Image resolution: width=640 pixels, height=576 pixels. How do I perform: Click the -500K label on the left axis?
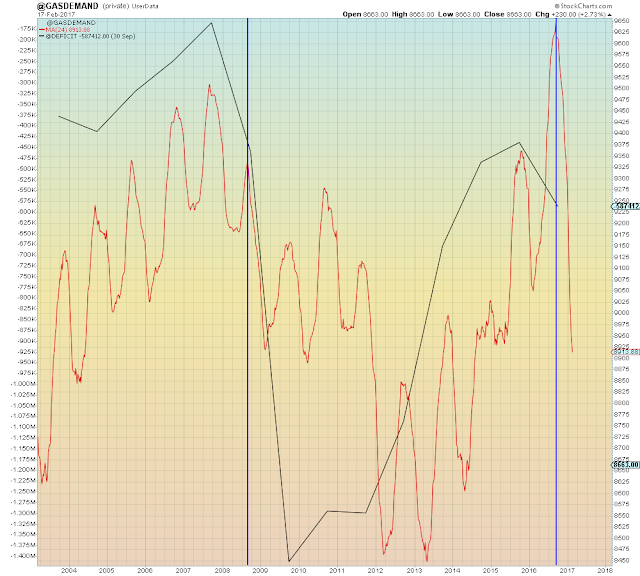coord(27,169)
